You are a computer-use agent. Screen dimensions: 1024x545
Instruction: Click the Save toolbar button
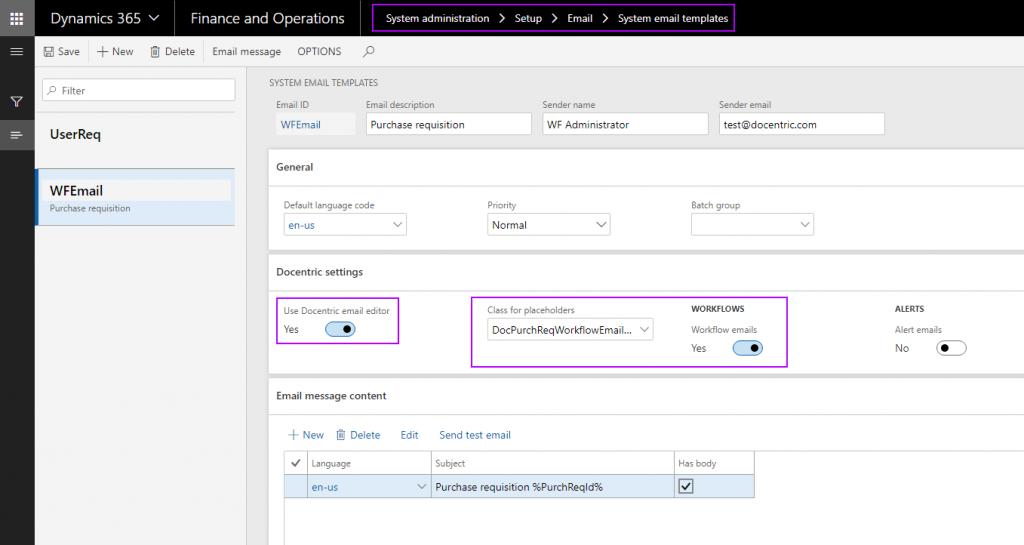pos(61,52)
